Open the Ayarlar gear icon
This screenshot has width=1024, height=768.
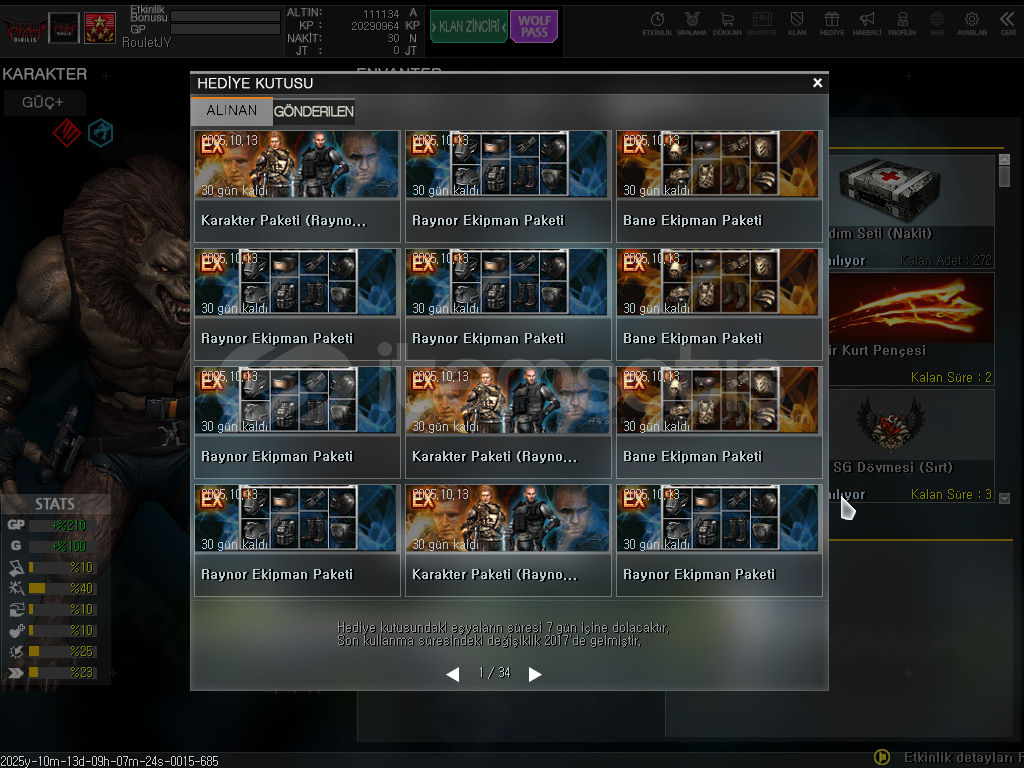972,23
